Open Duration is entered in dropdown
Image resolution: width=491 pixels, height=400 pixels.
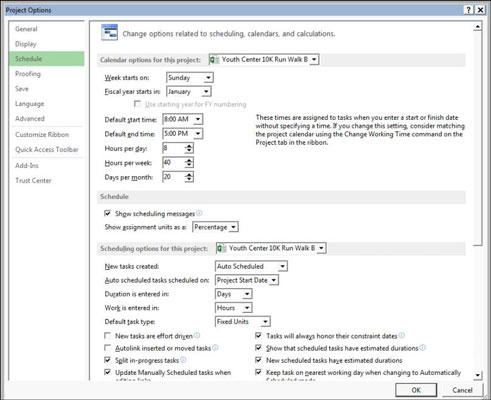[x=233, y=294]
